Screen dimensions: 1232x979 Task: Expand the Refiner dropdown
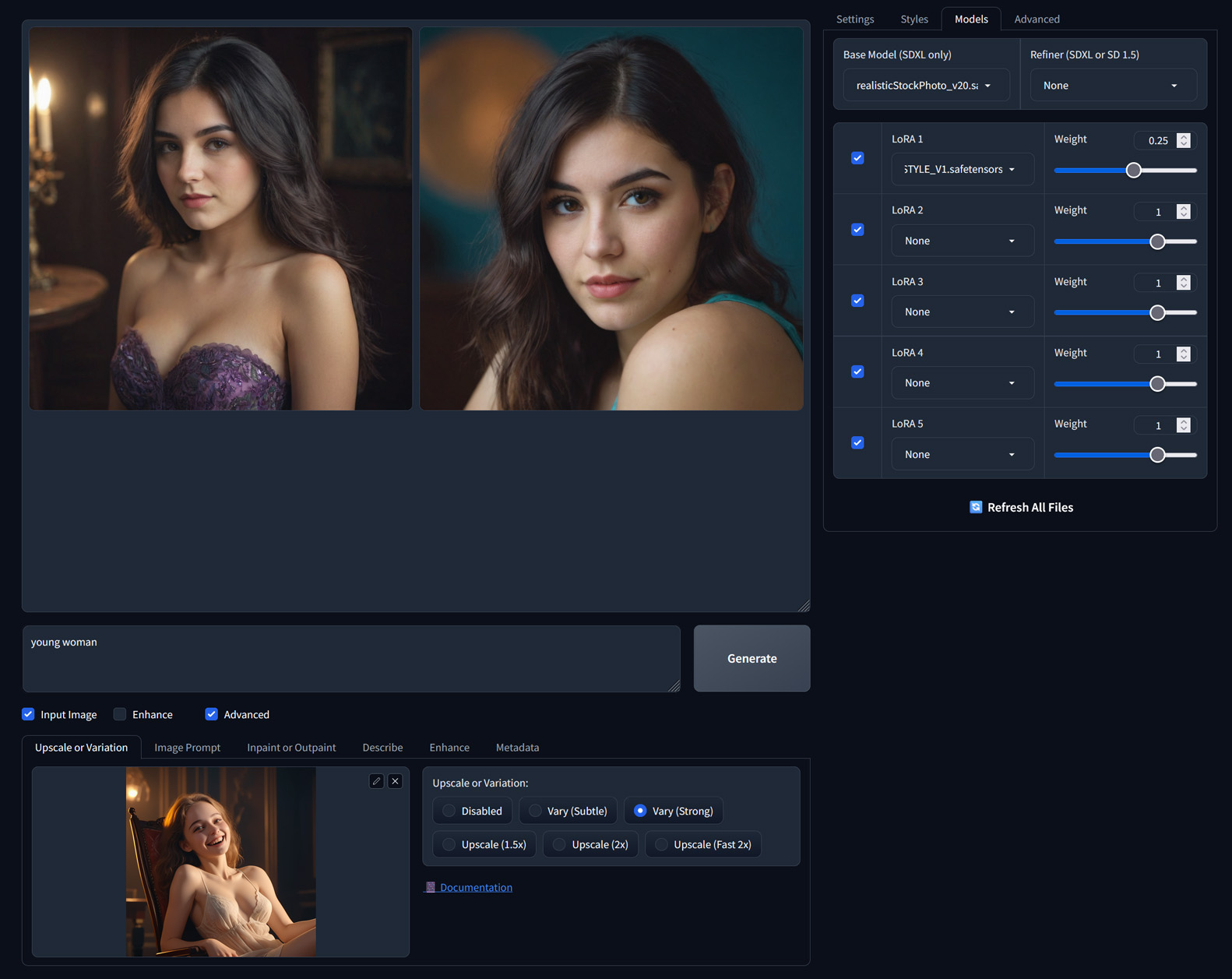click(1113, 86)
